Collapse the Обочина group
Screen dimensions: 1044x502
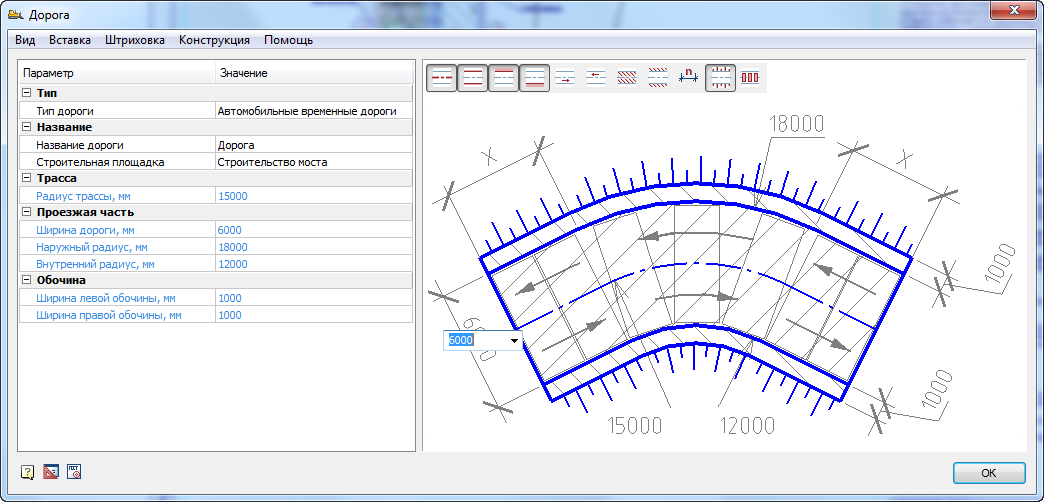[27, 280]
